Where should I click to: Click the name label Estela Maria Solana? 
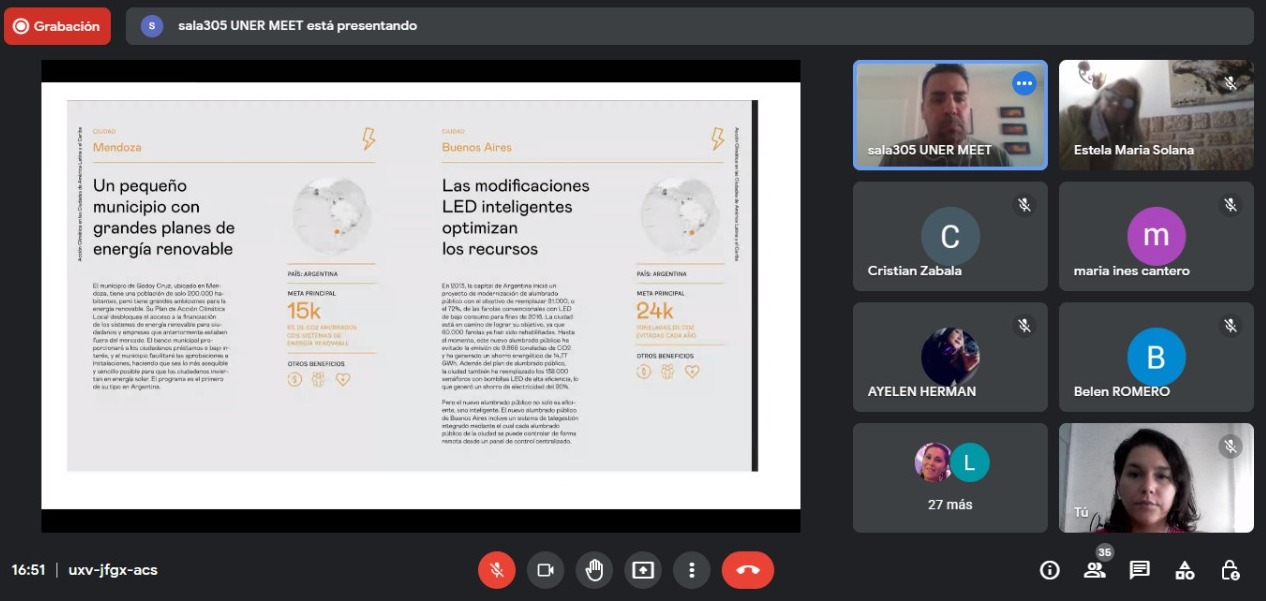coord(1134,150)
